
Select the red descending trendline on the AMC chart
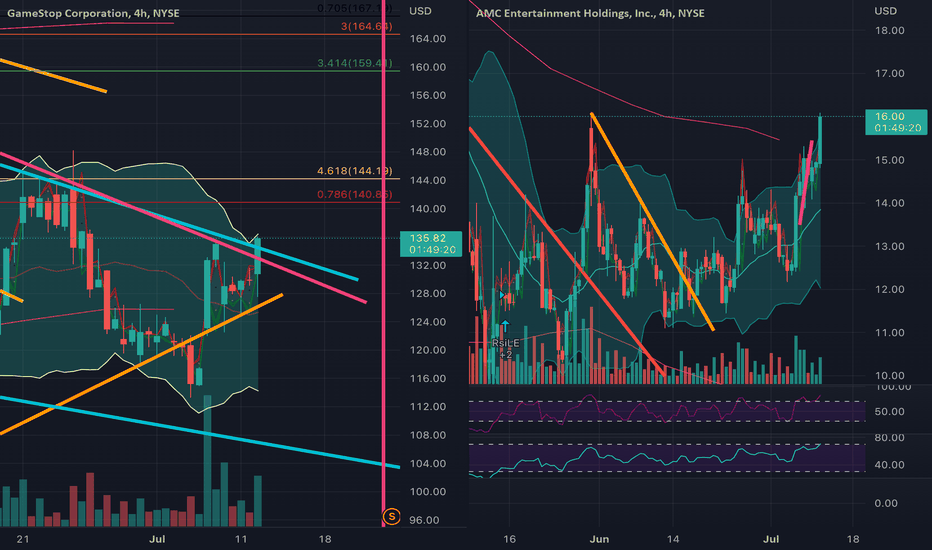tap(567, 252)
